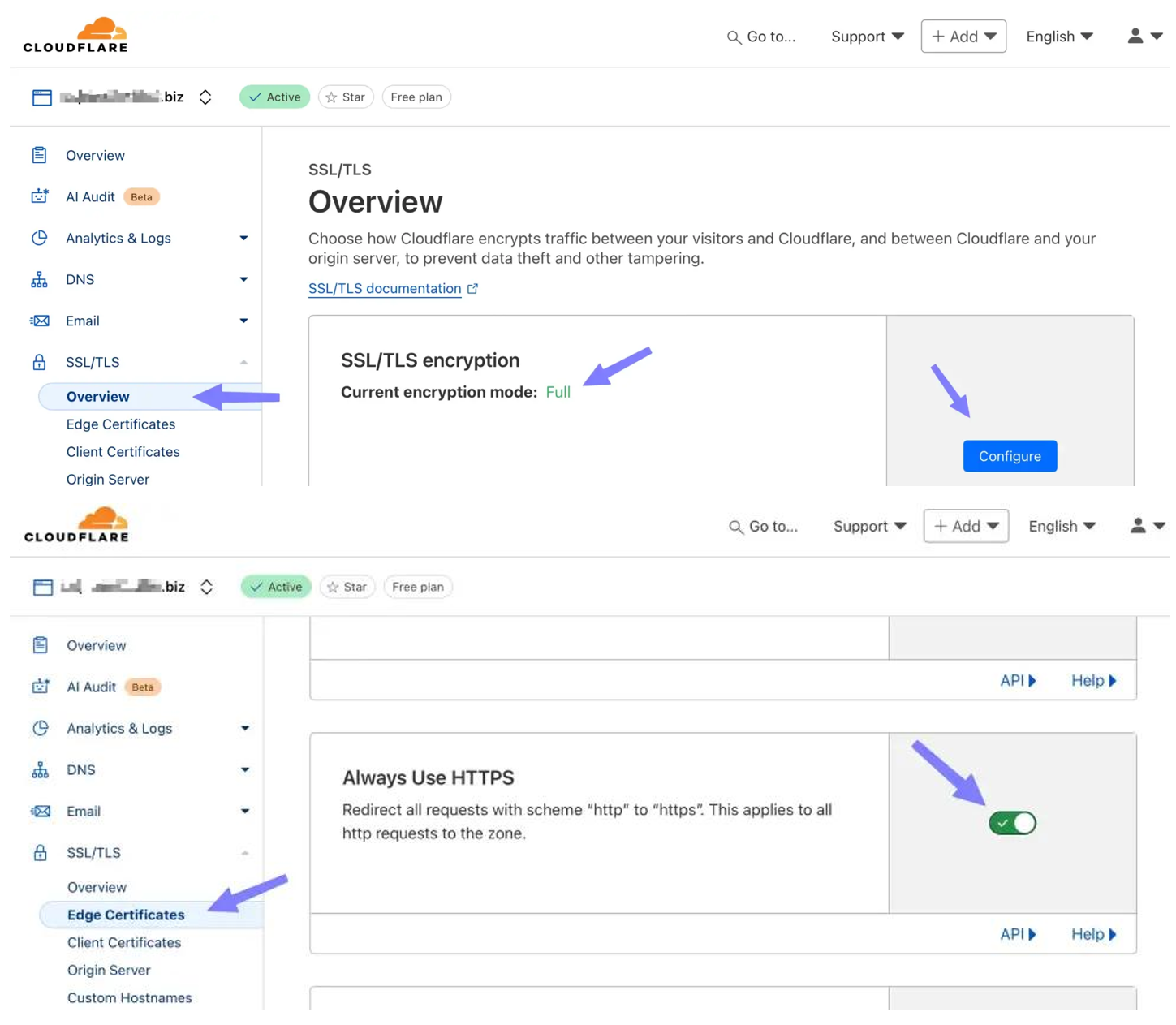Open Support dropdown in top header
1176x1025 pixels.
(x=867, y=37)
